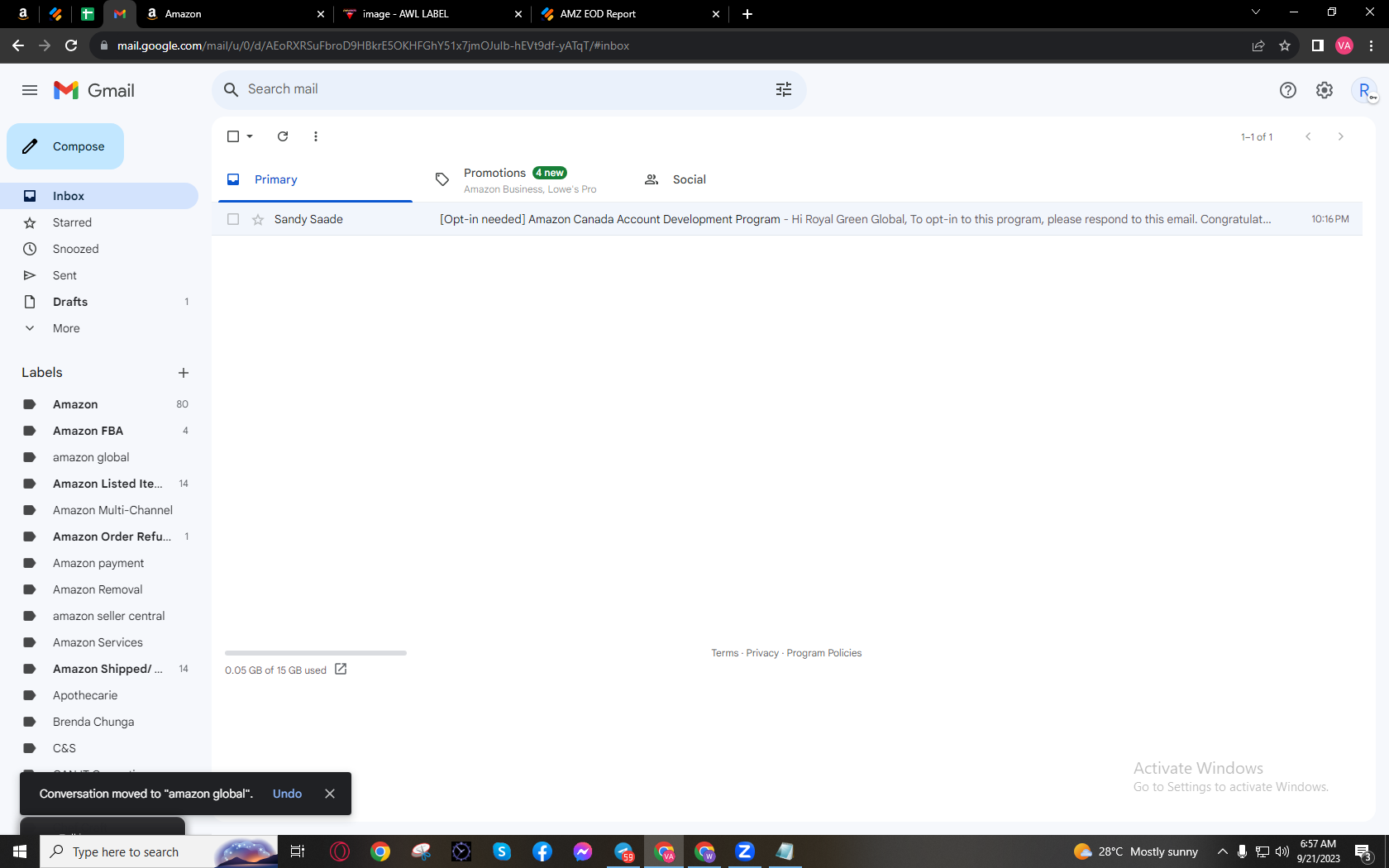
Task: Open the Amazon Services label
Action: 99,642
